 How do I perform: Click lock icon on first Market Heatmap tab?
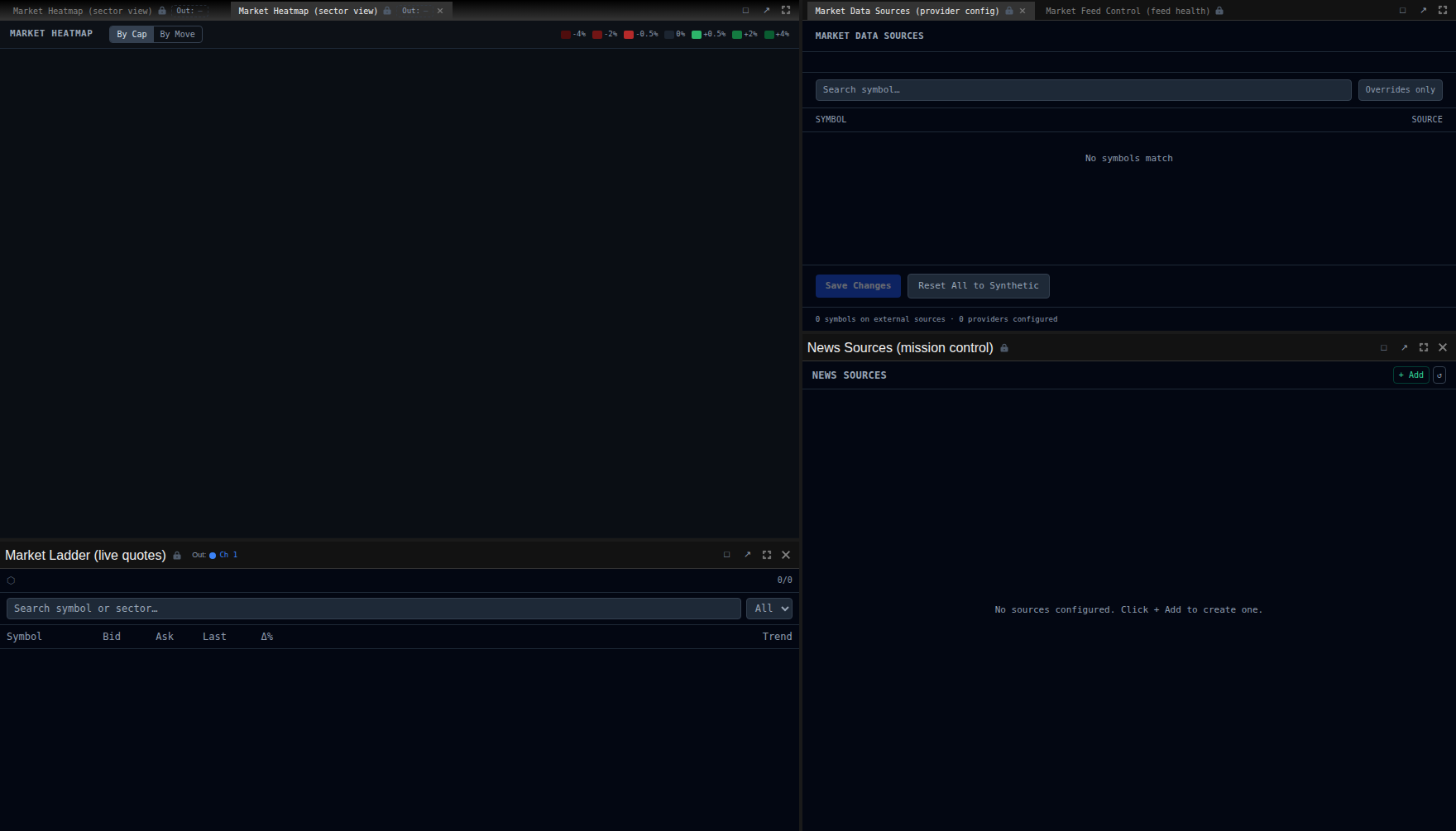tap(162, 11)
